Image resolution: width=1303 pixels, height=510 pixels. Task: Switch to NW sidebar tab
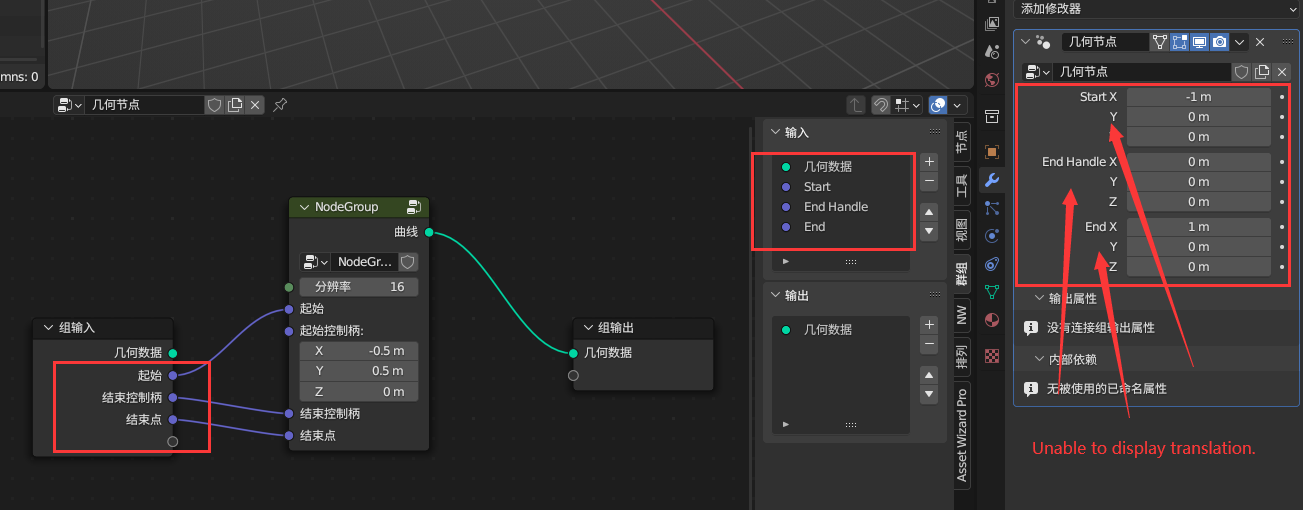[961, 315]
